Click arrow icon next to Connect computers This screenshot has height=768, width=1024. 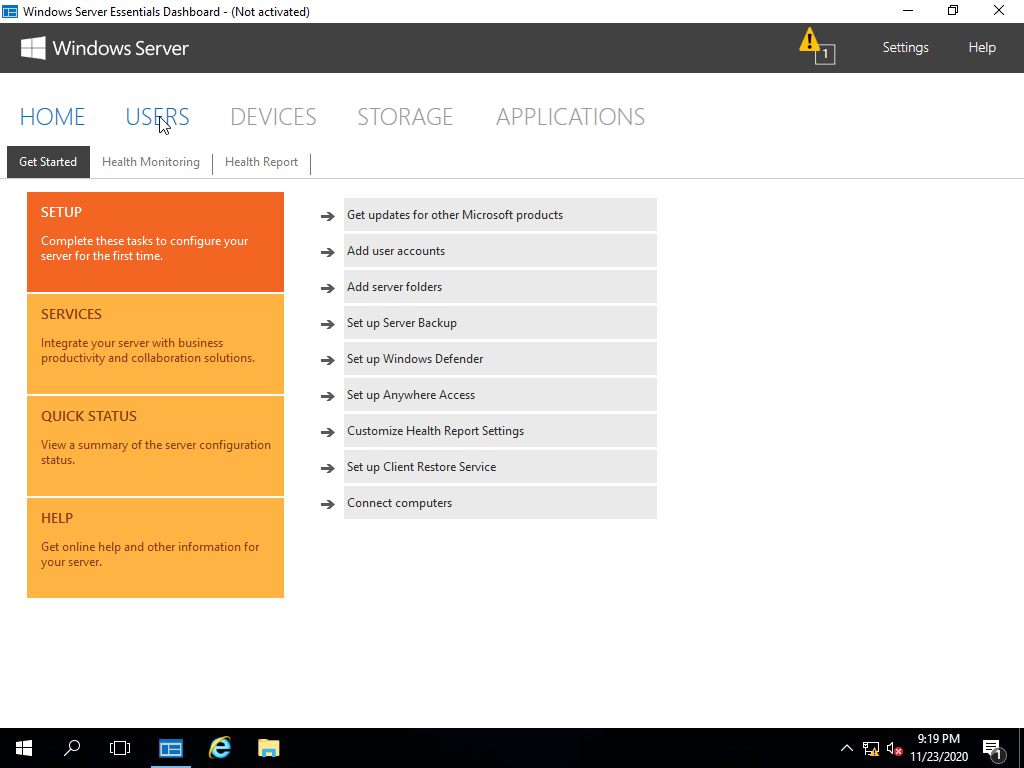click(328, 504)
